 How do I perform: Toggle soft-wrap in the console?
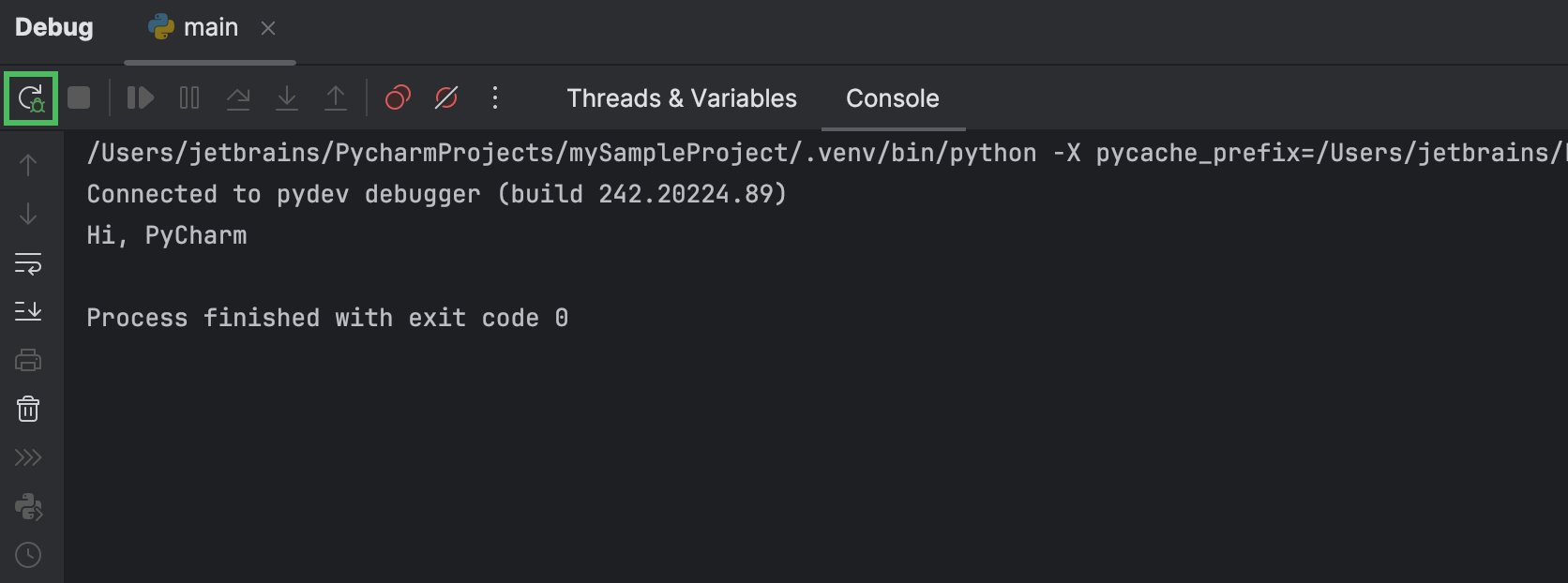coord(29,263)
